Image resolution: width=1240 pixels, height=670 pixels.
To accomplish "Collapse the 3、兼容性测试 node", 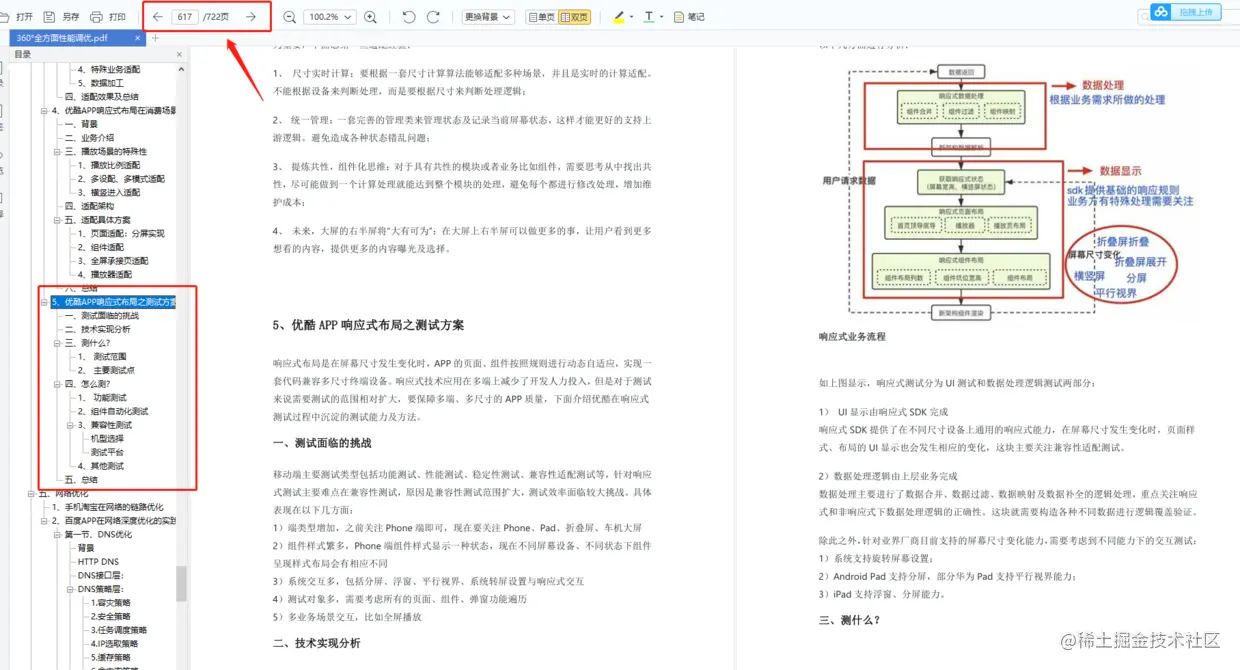I will pyautogui.click(x=70, y=425).
